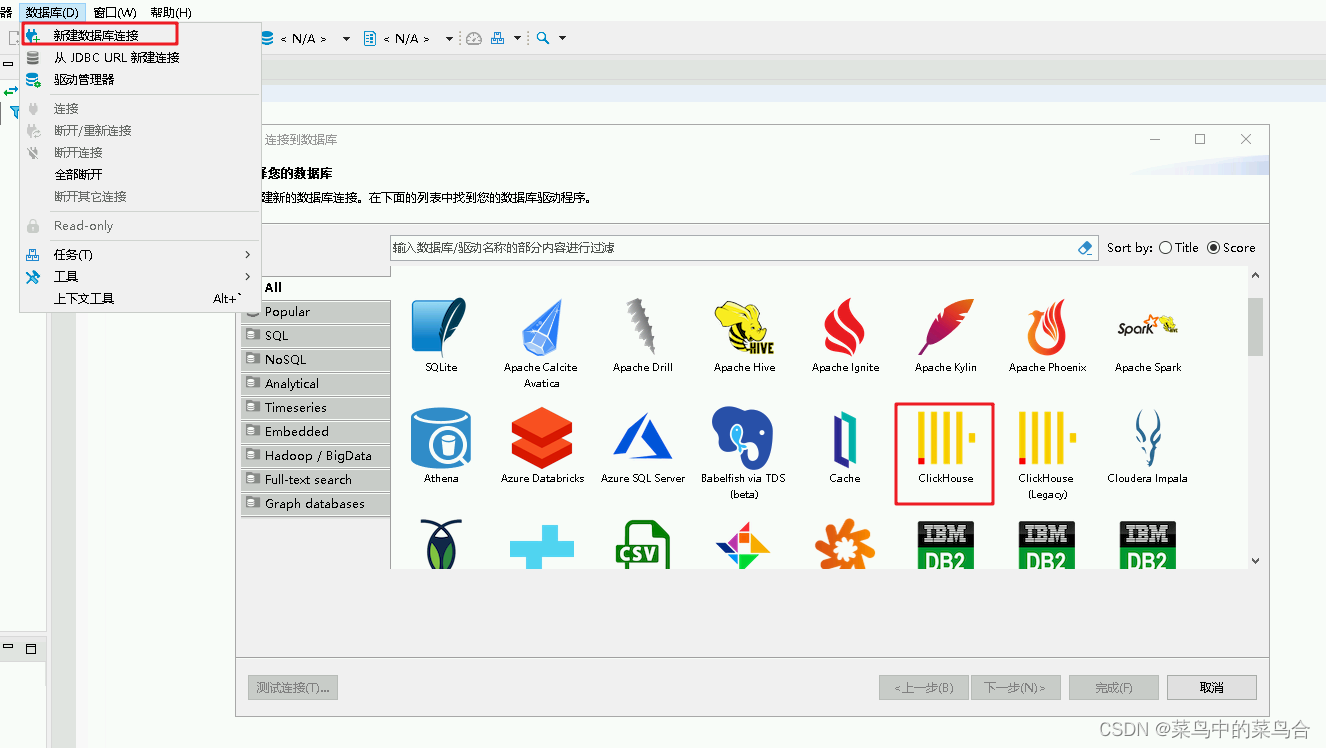Show the Embedded driver category
This screenshot has width=1326, height=748.
click(x=316, y=432)
